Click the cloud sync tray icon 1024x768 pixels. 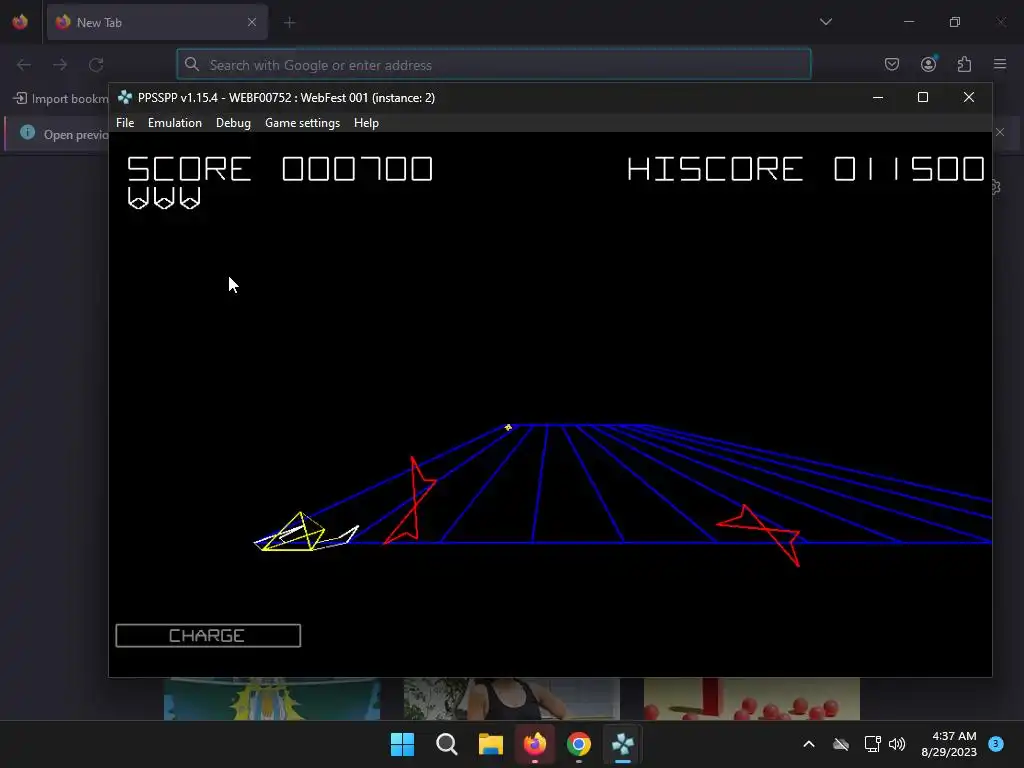coord(841,744)
